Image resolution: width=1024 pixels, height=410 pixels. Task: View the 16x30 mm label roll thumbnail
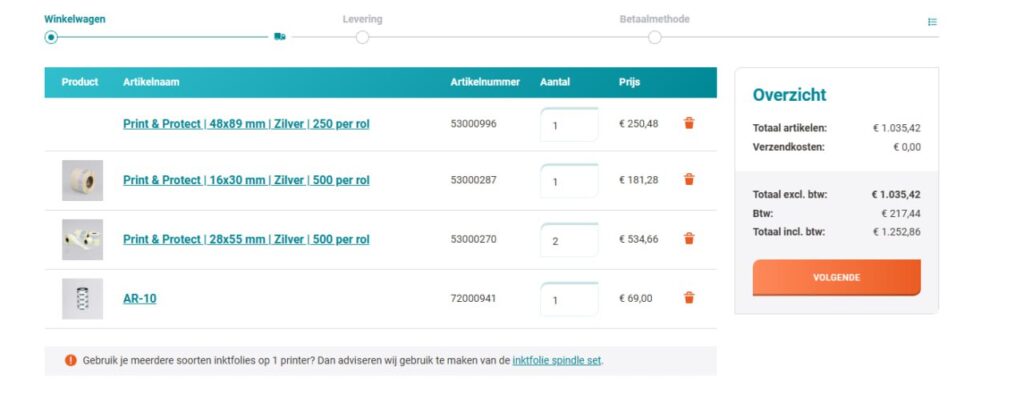coord(82,181)
